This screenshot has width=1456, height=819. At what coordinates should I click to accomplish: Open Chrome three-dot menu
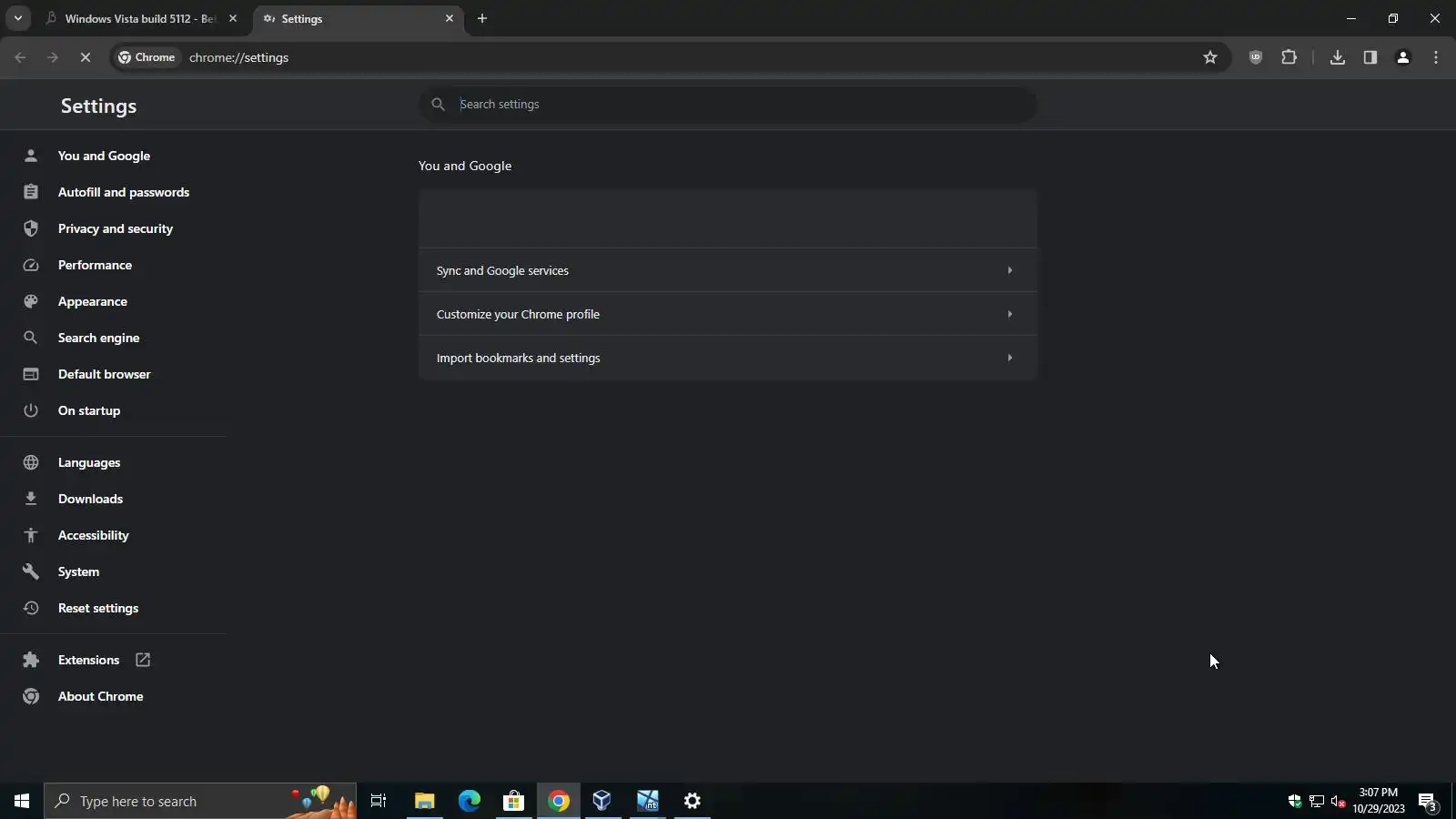[x=1436, y=57]
